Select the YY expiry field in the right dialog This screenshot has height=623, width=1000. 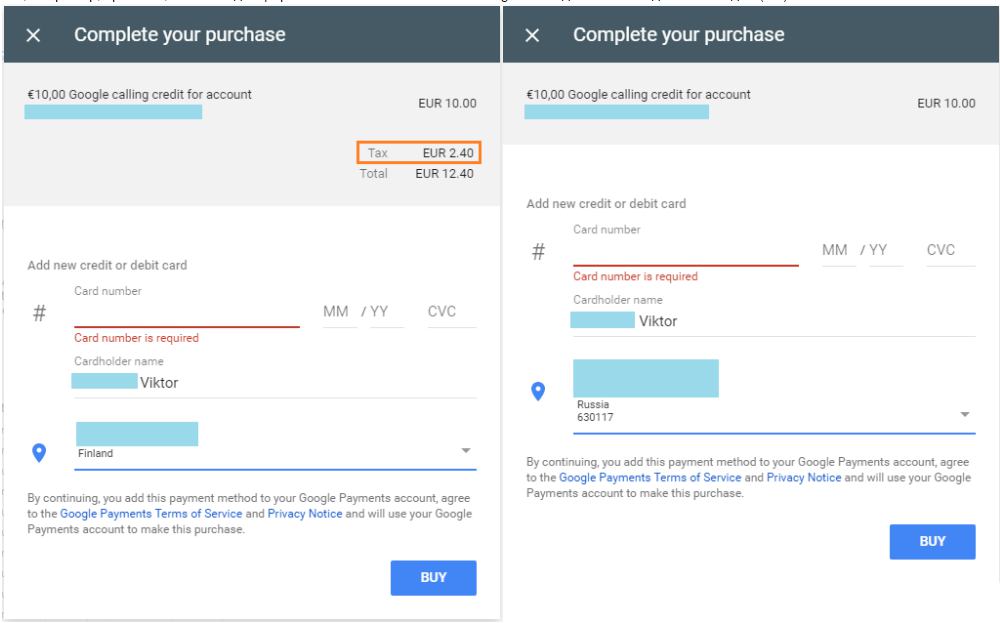(886, 250)
